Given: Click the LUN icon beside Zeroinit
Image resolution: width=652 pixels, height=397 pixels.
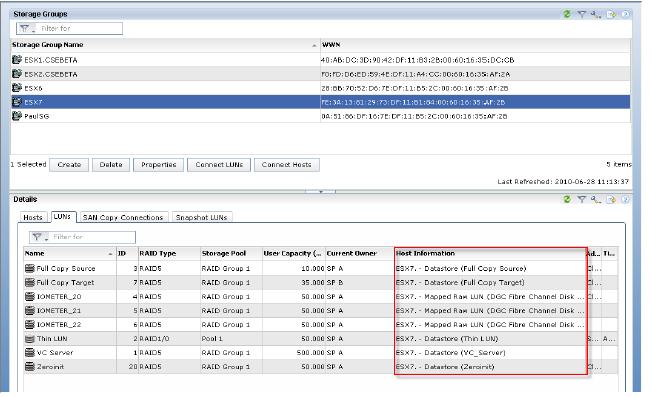Looking at the screenshot, I should click(x=30, y=367).
